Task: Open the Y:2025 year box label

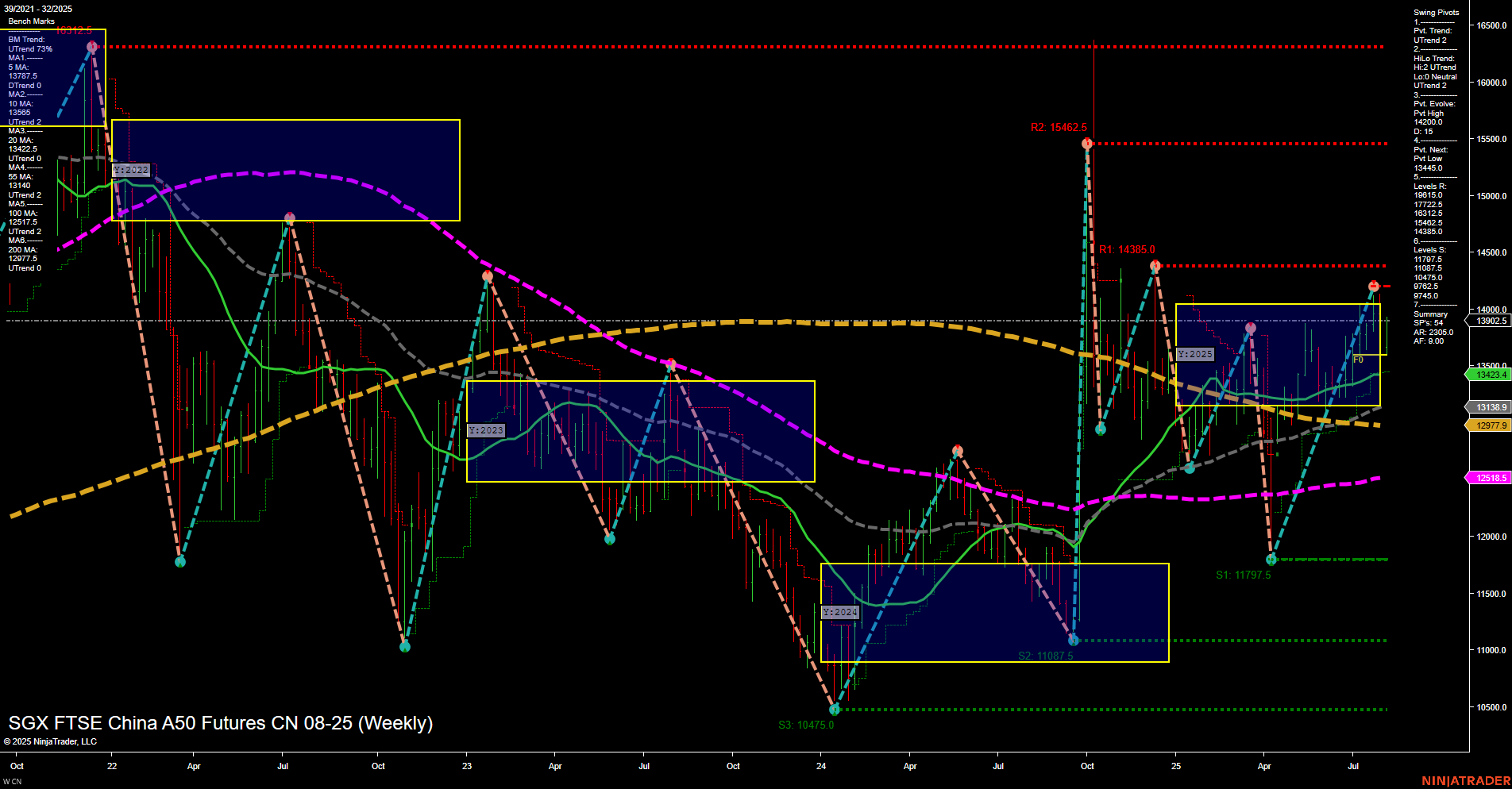Action: coord(1195,355)
